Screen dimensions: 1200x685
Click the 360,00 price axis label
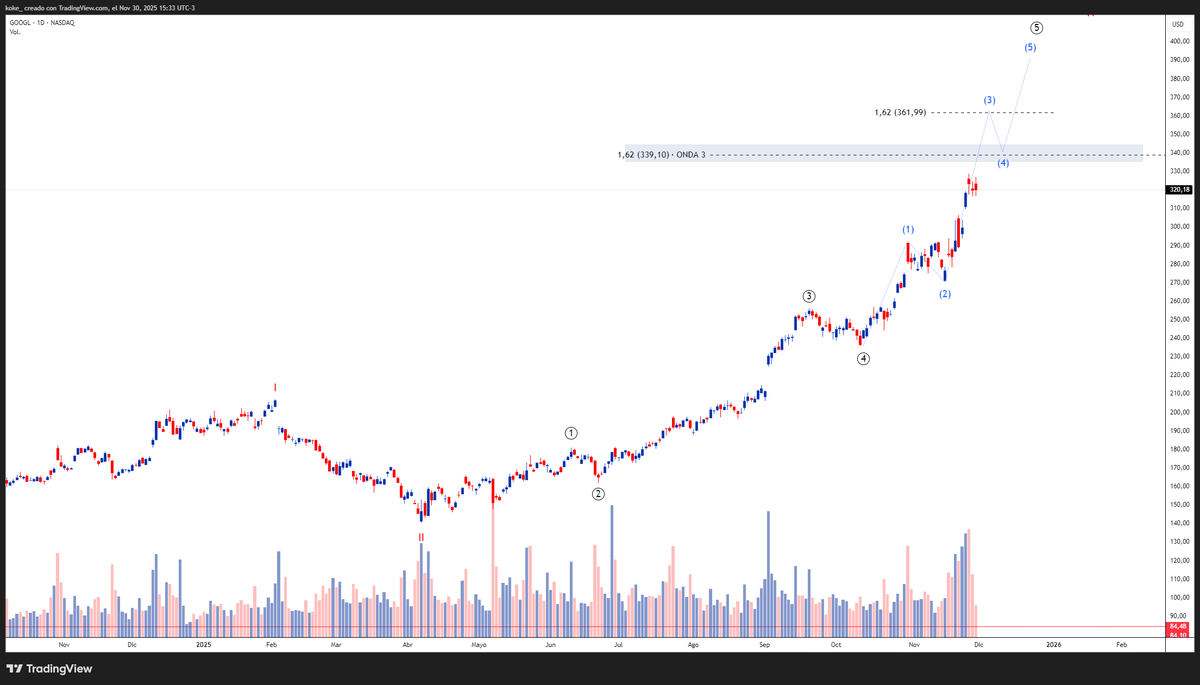[x=1179, y=116]
